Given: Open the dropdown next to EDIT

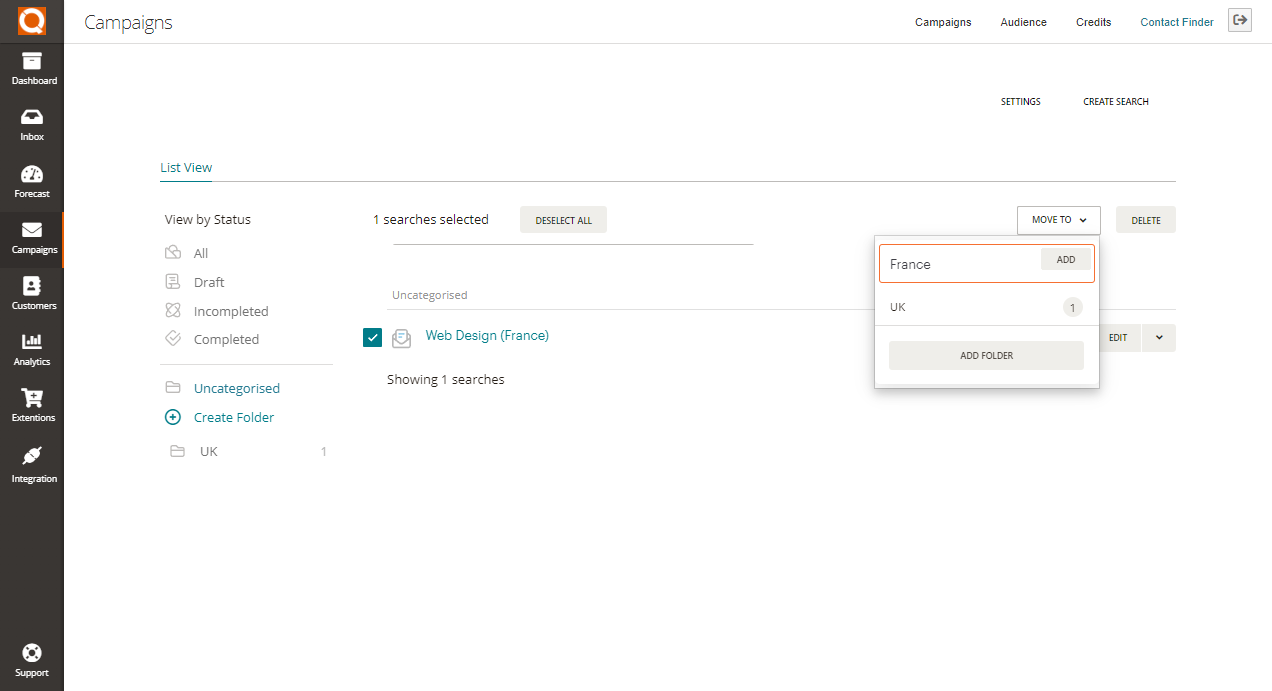Looking at the screenshot, I should pyautogui.click(x=1158, y=338).
